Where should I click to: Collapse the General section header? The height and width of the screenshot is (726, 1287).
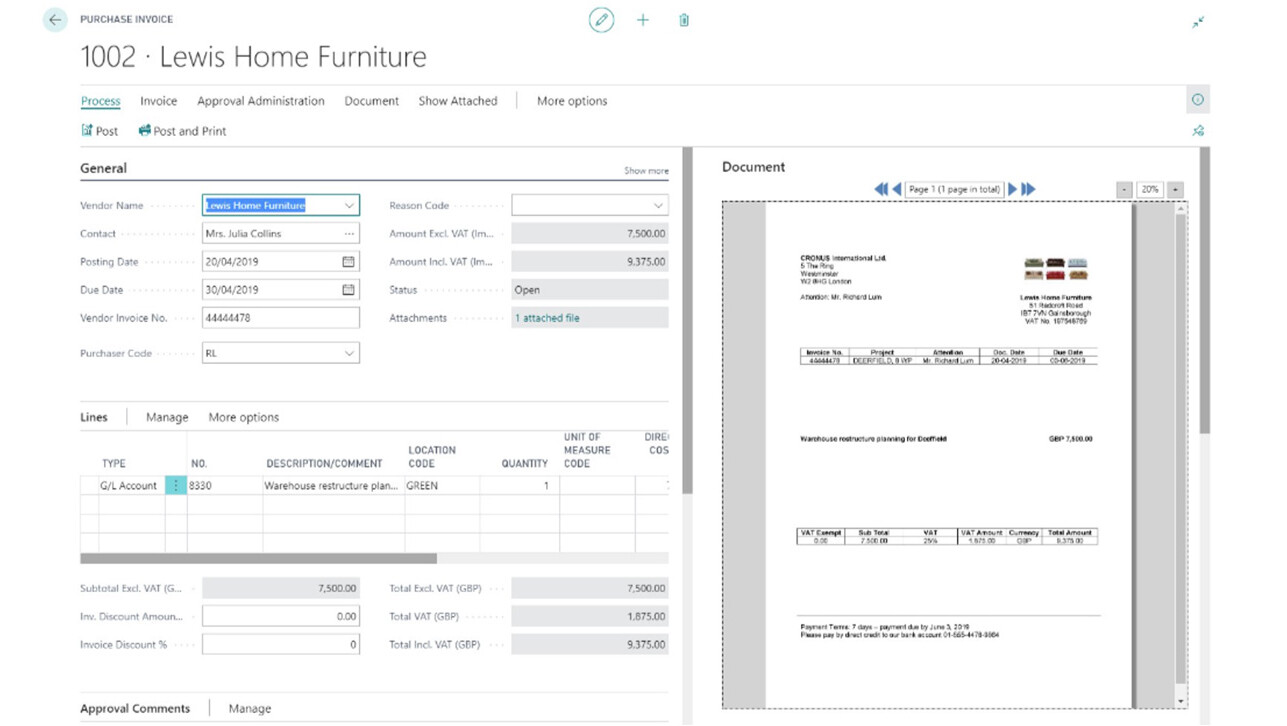103,169
